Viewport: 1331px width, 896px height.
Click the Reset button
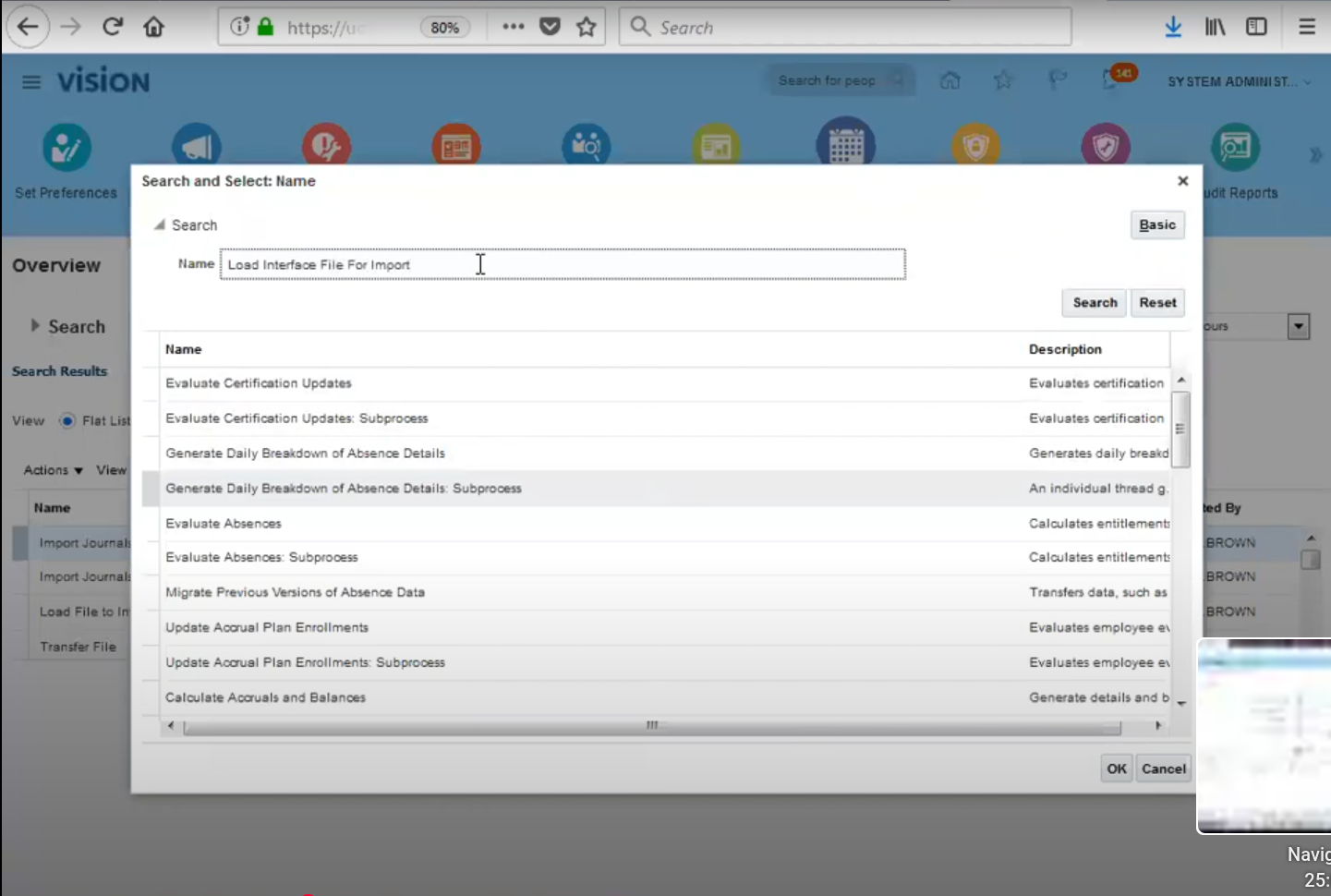click(x=1156, y=303)
